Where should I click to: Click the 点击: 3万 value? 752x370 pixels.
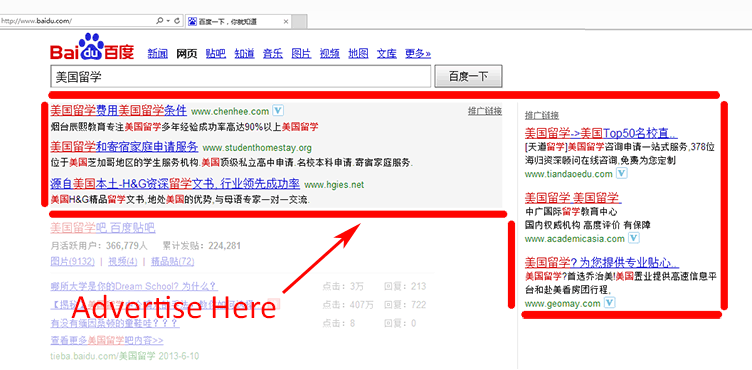(x=343, y=286)
